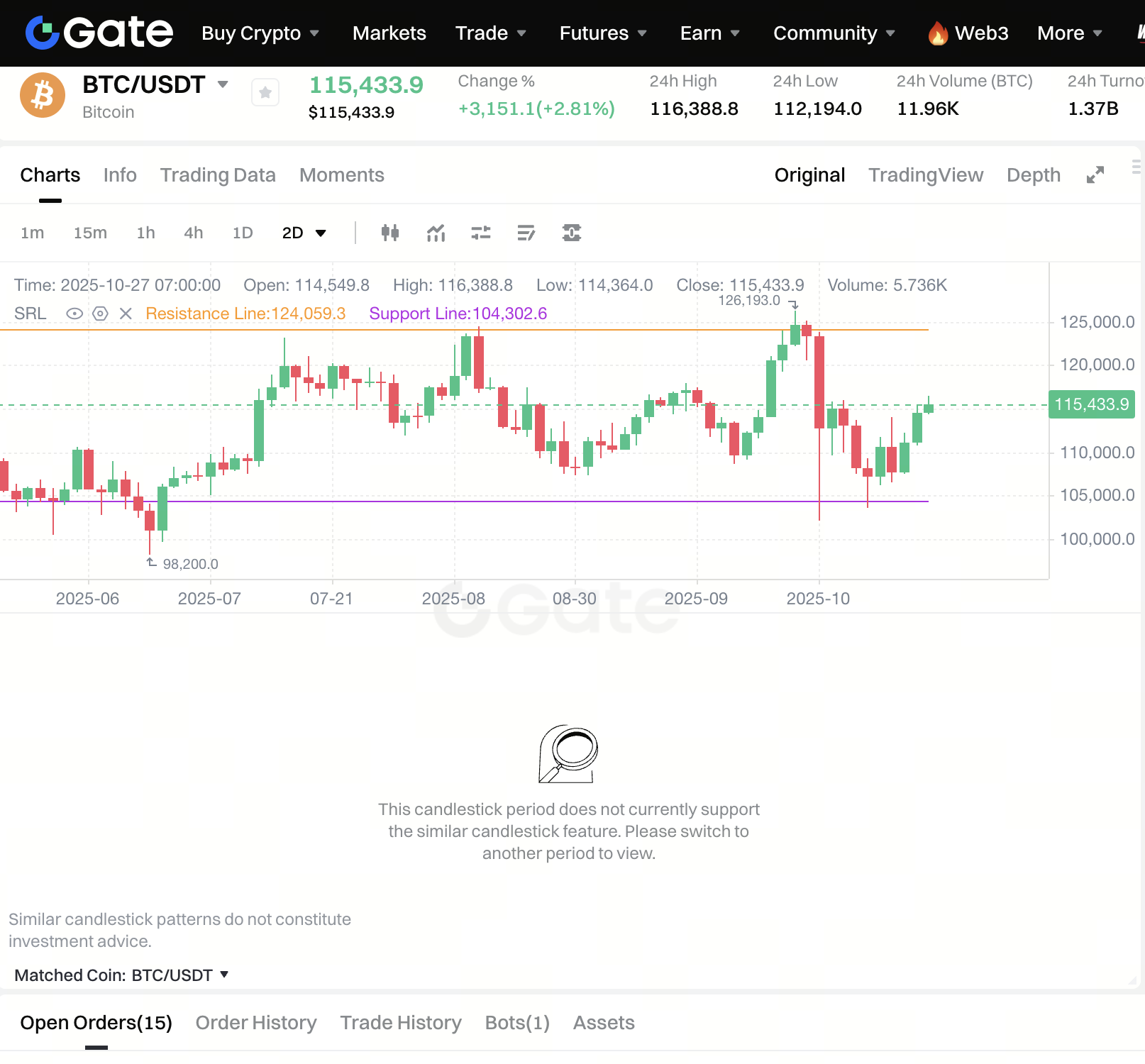Open the BTC/USDT pair selector dropdown
This screenshot has width=1145, height=1064.
point(223,84)
